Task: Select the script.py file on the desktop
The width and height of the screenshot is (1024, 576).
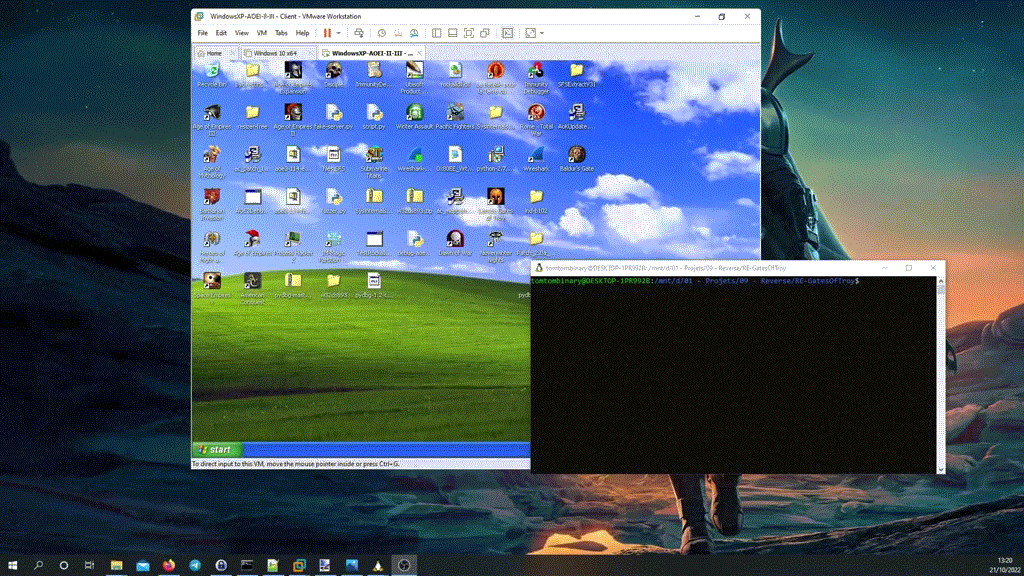Action: click(x=374, y=118)
